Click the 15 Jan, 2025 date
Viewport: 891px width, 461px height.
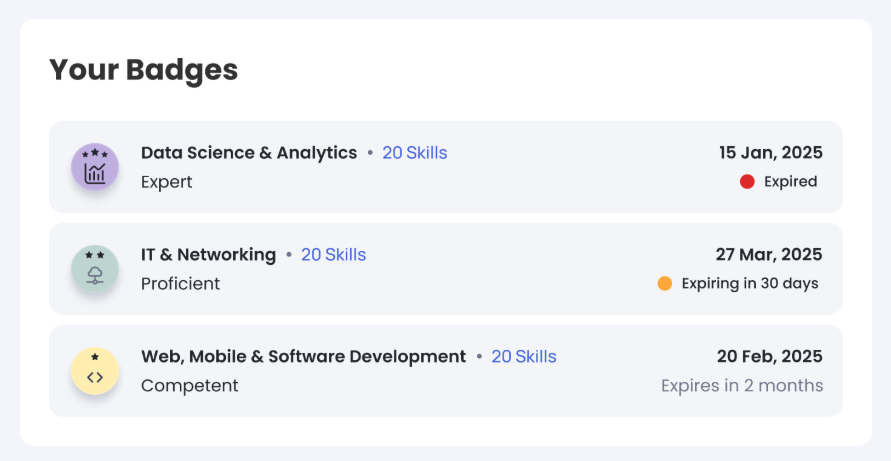(x=770, y=153)
